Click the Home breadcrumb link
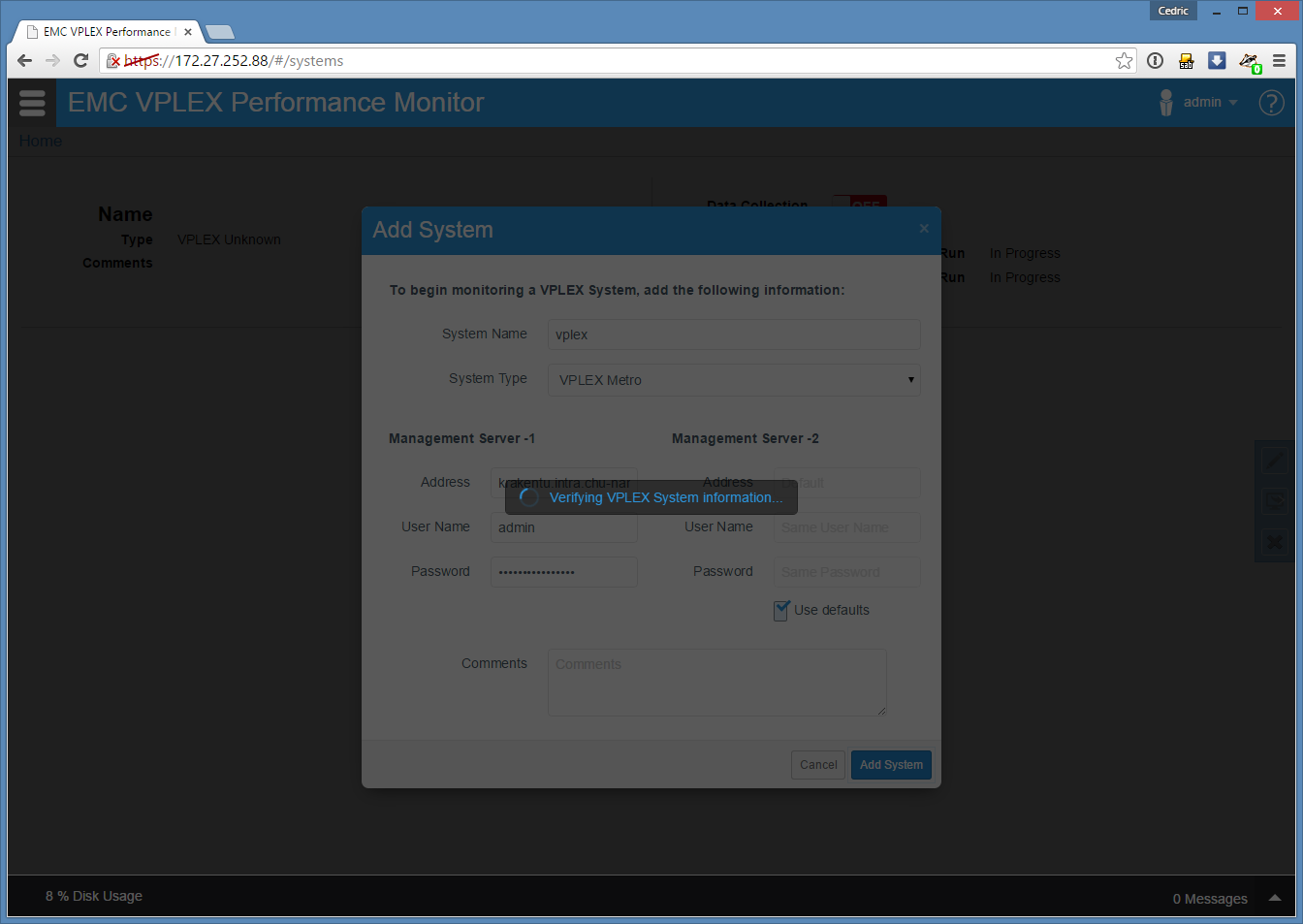The image size is (1303, 924). [x=41, y=142]
